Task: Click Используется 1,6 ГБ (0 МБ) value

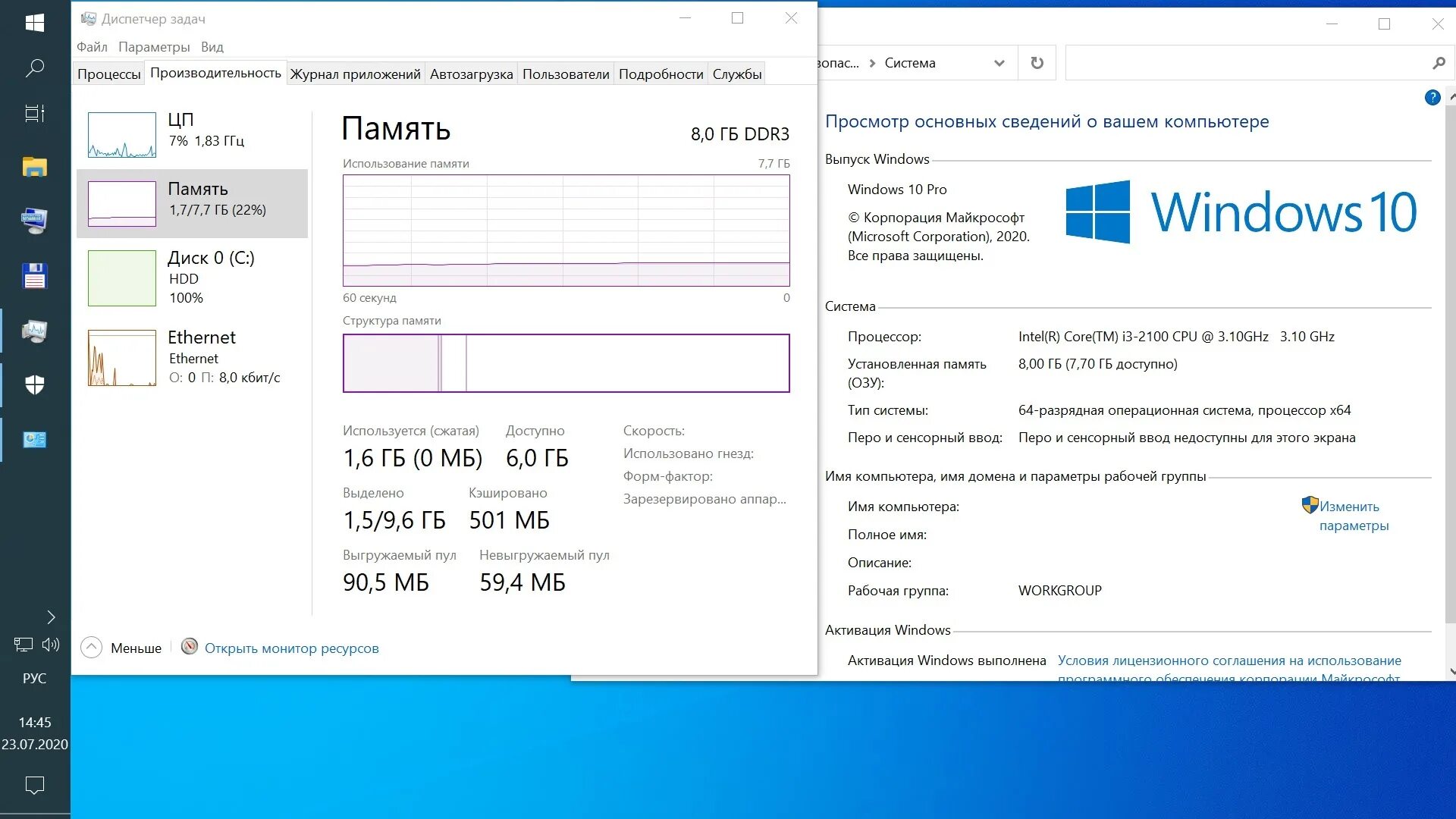Action: click(x=413, y=458)
